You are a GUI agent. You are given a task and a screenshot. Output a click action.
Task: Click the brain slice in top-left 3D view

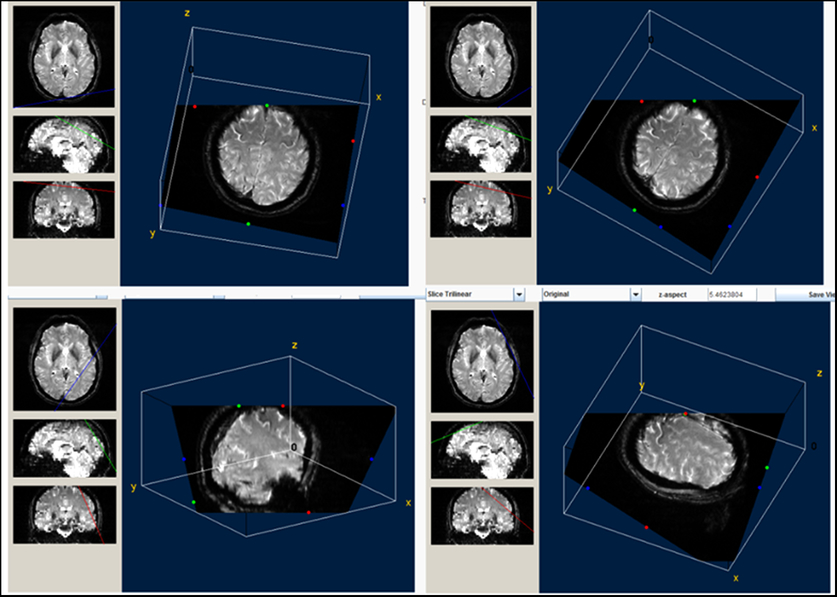(x=267, y=157)
